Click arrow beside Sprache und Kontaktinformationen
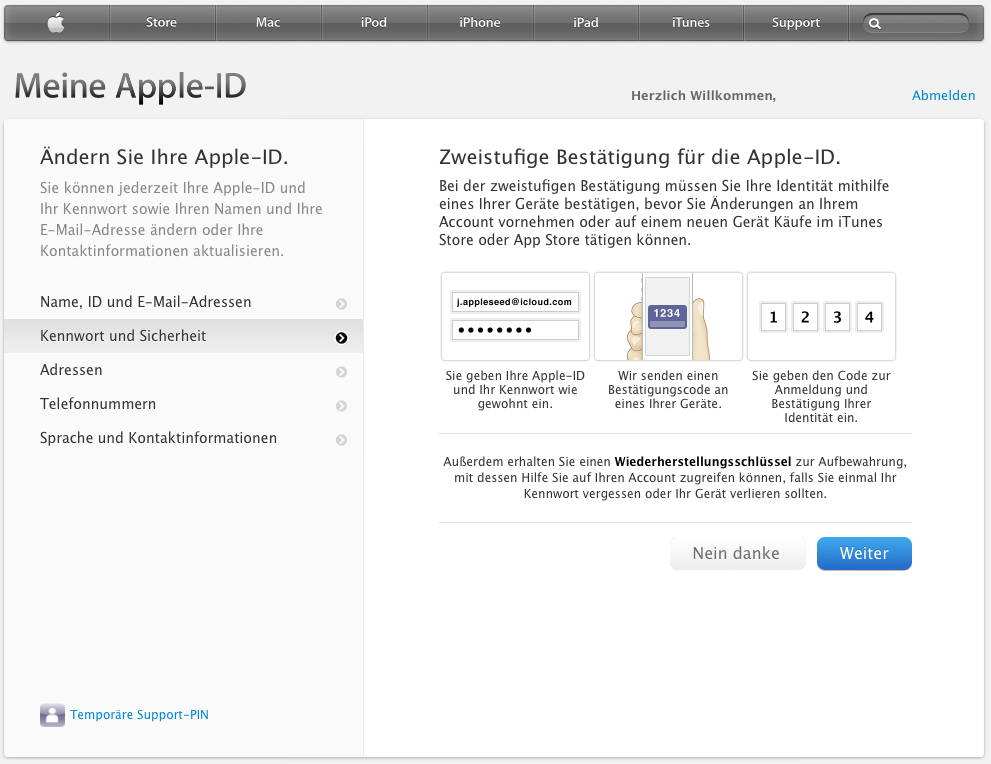The height and width of the screenshot is (764, 991). tap(341, 440)
